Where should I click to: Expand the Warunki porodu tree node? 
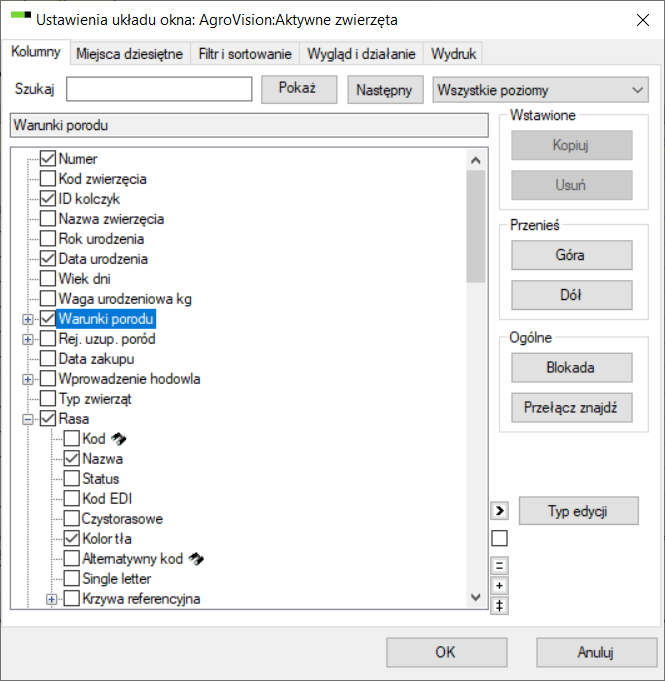pyautogui.click(x=28, y=319)
